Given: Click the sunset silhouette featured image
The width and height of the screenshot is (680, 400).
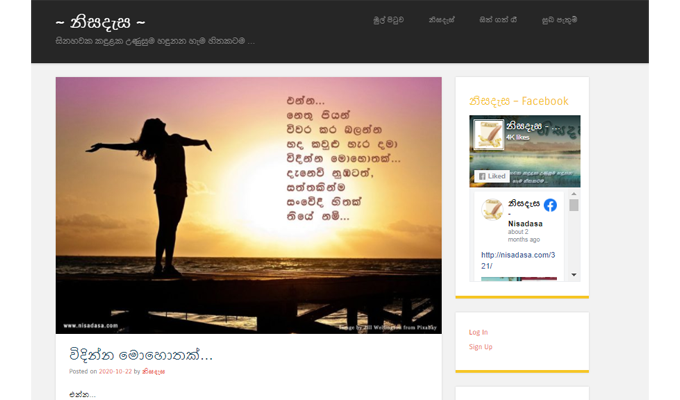Looking at the screenshot, I should (248, 205).
